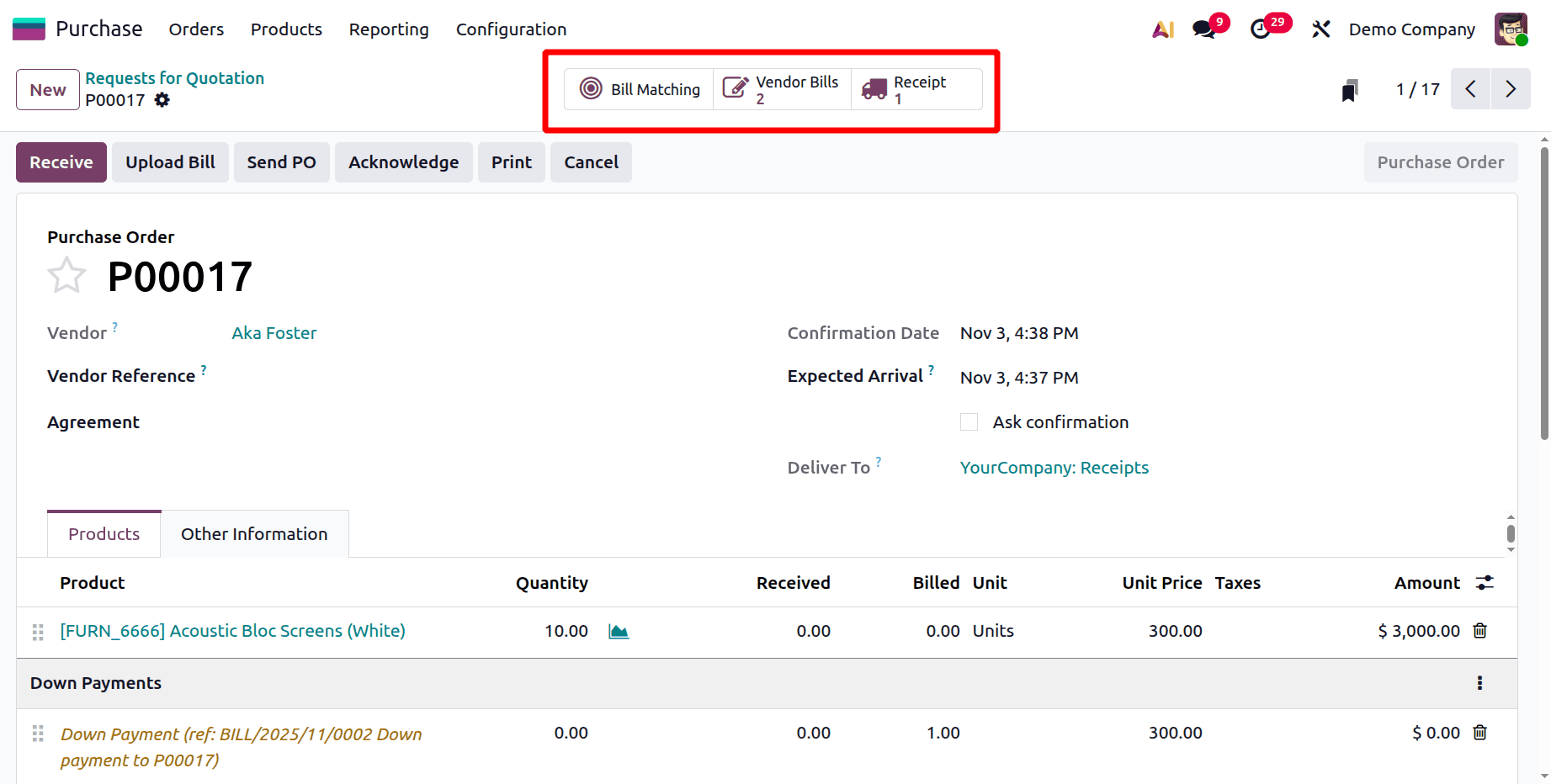Open vendor Aka Foster link
1551x784 pixels.
point(274,333)
